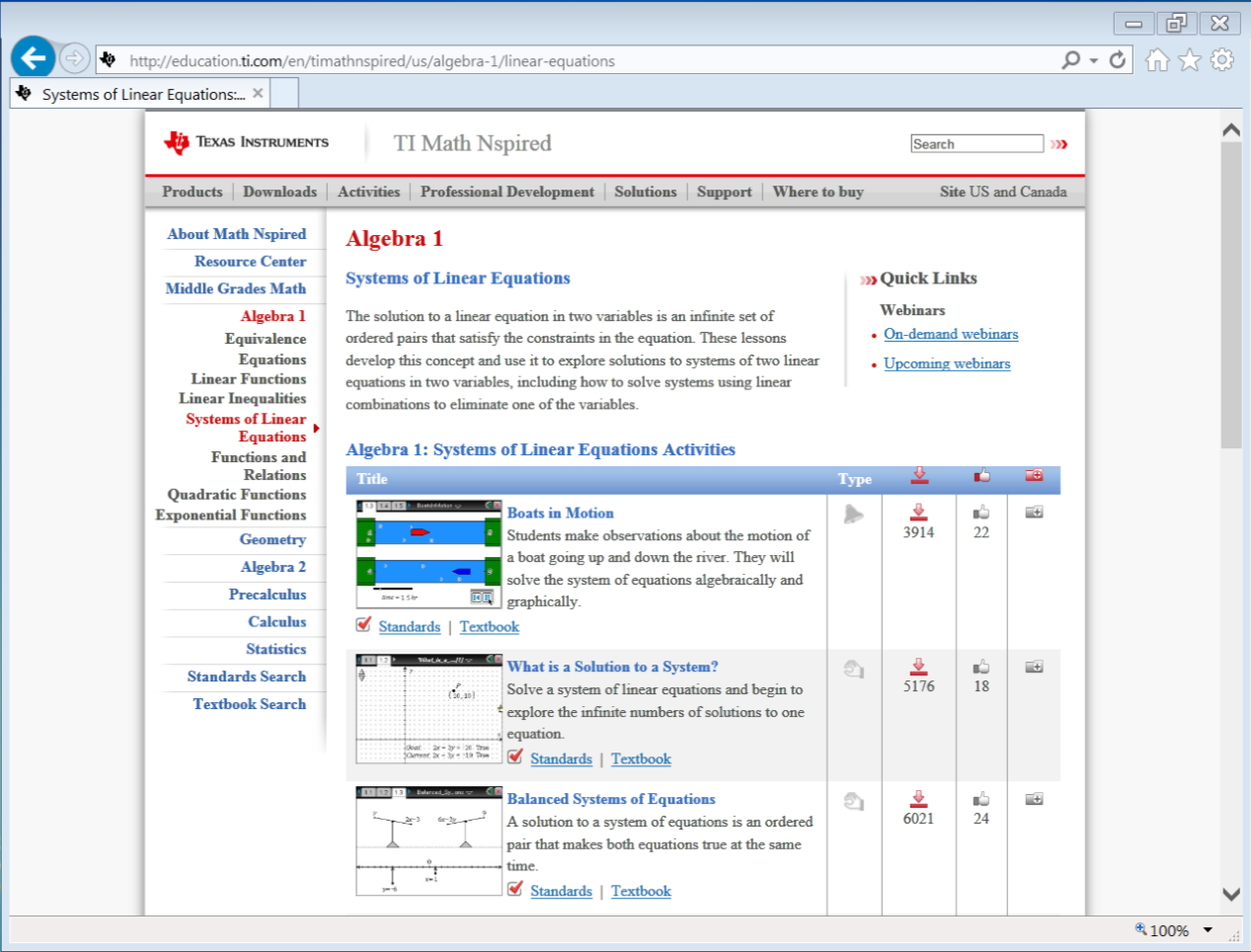1251x952 pixels.
Task: Open the Products menu
Action: click(x=193, y=192)
